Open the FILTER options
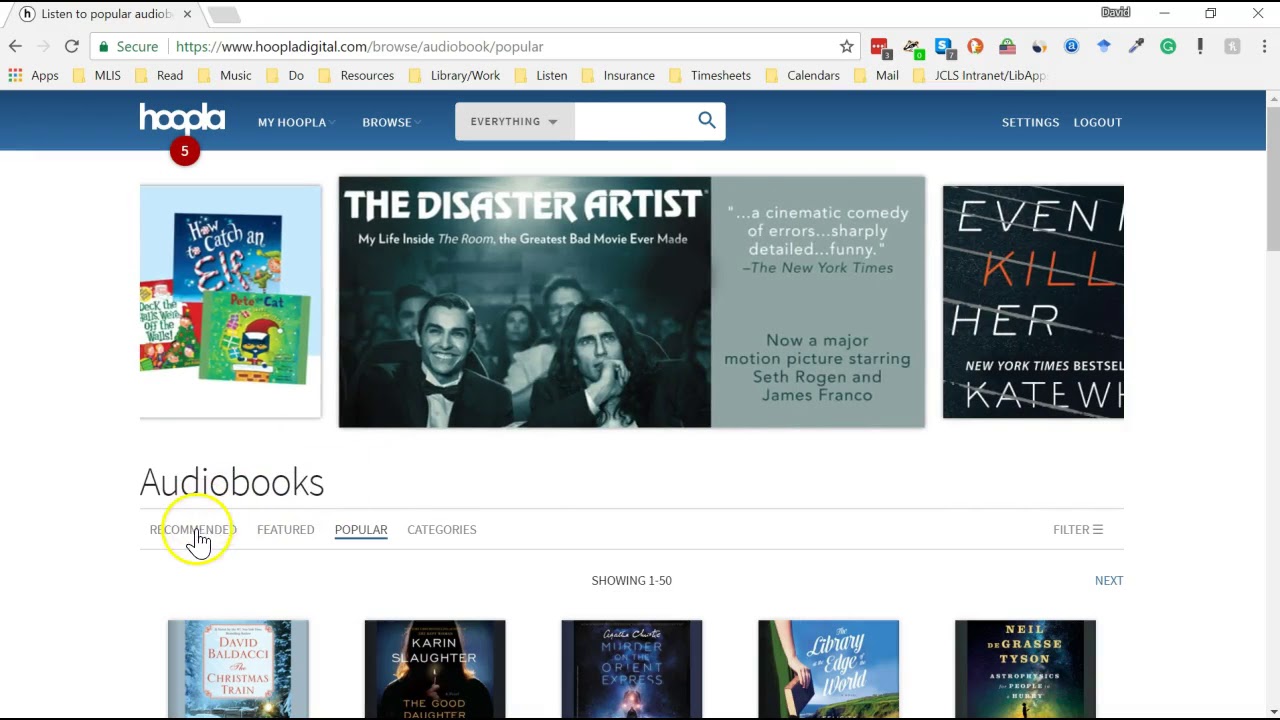 tap(1078, 530)
